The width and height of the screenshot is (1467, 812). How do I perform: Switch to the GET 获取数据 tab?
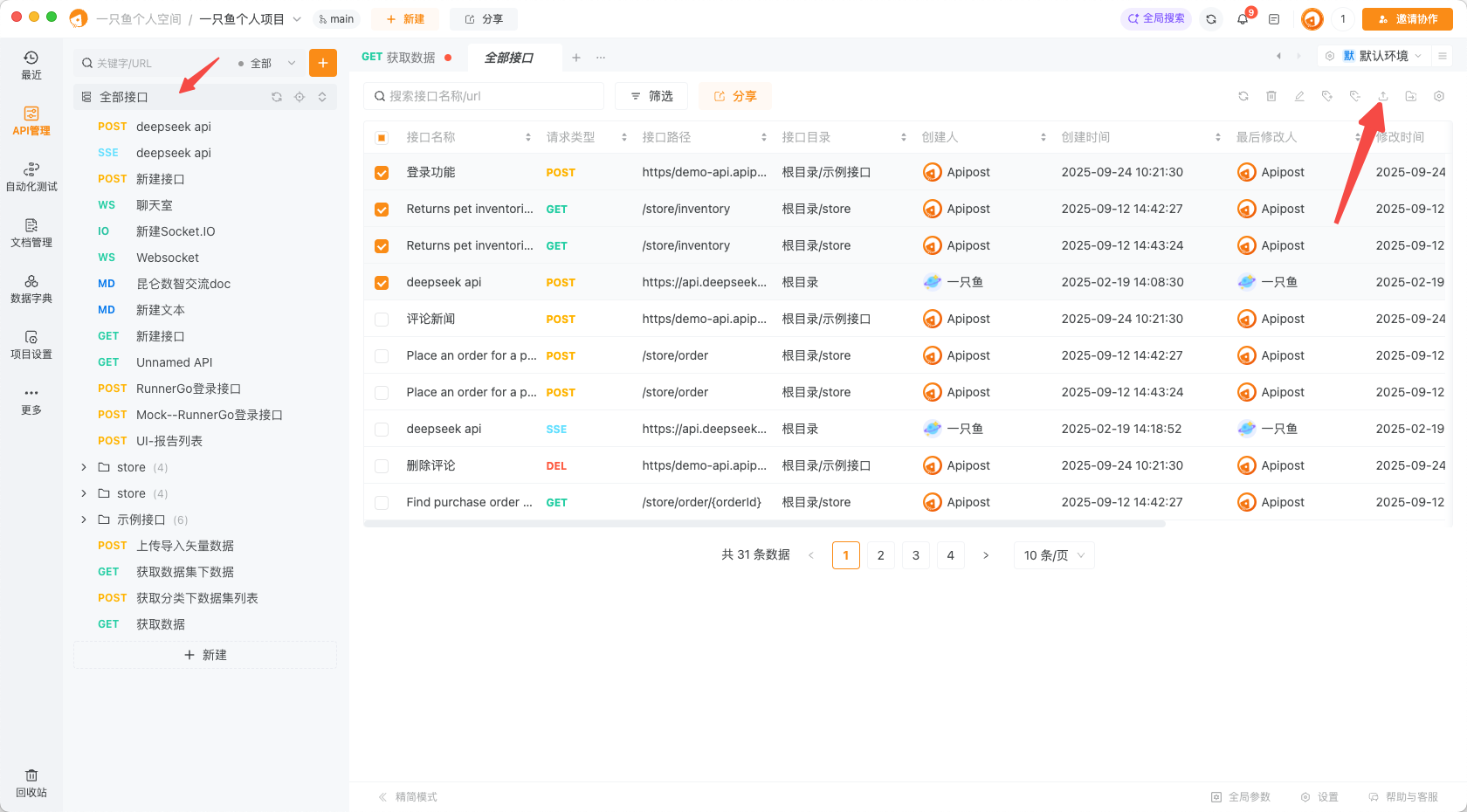tap(399, 58)
